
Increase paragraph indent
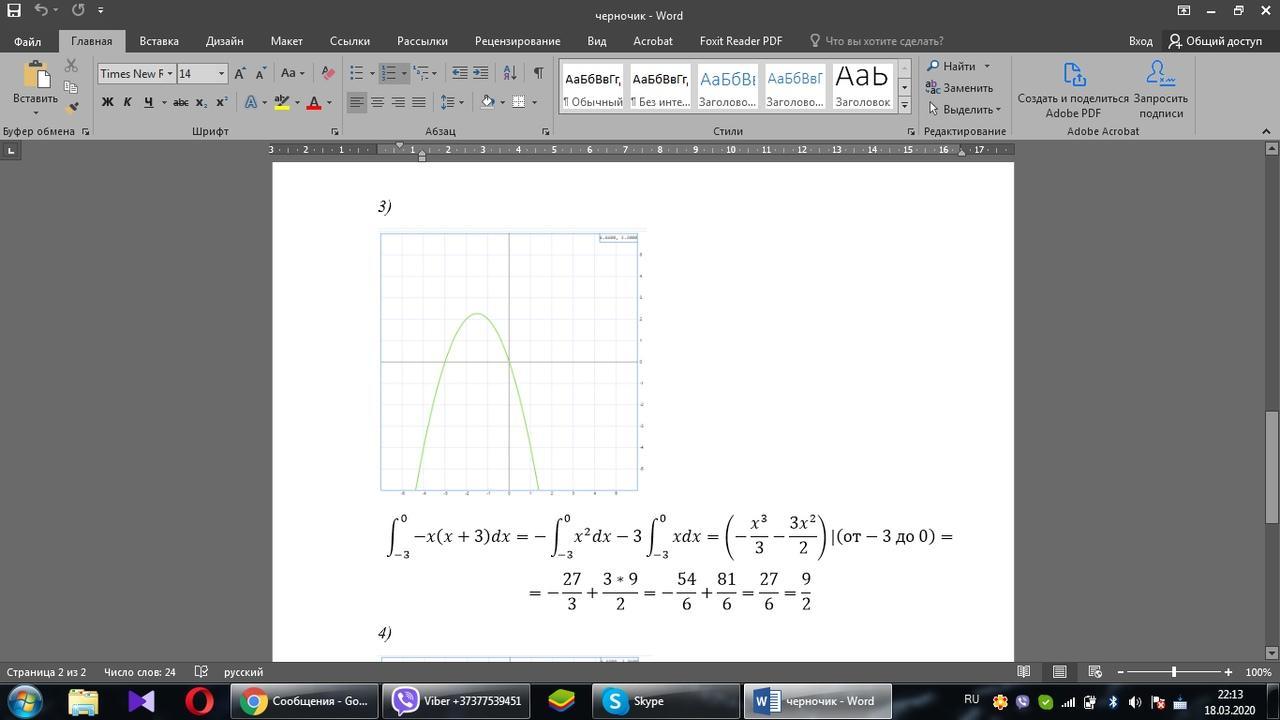point(481,73)
